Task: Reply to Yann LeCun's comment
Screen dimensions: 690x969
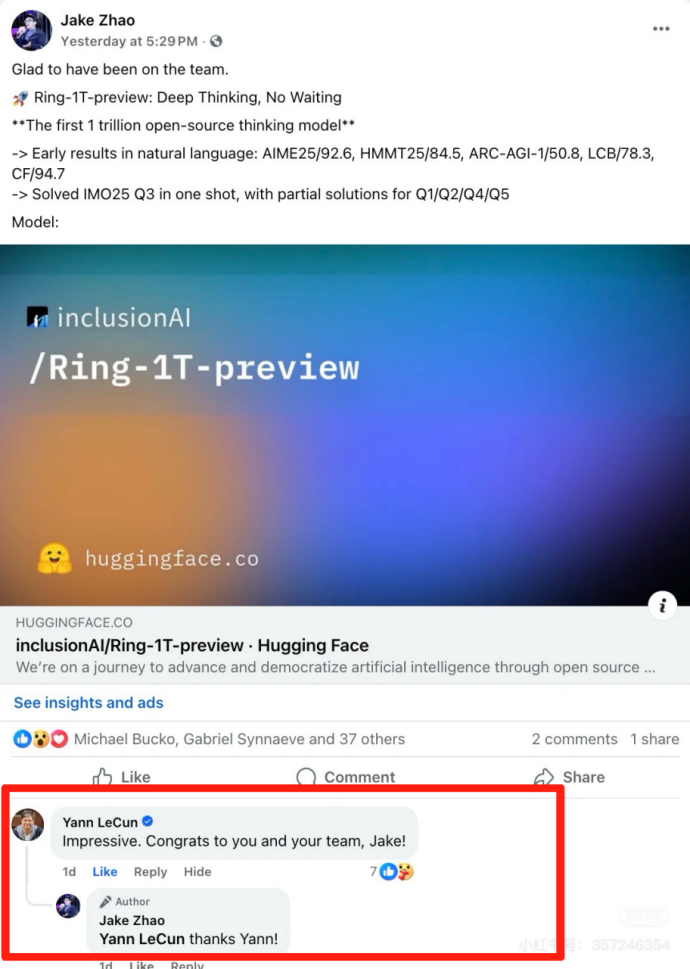Action: (150, 871)
